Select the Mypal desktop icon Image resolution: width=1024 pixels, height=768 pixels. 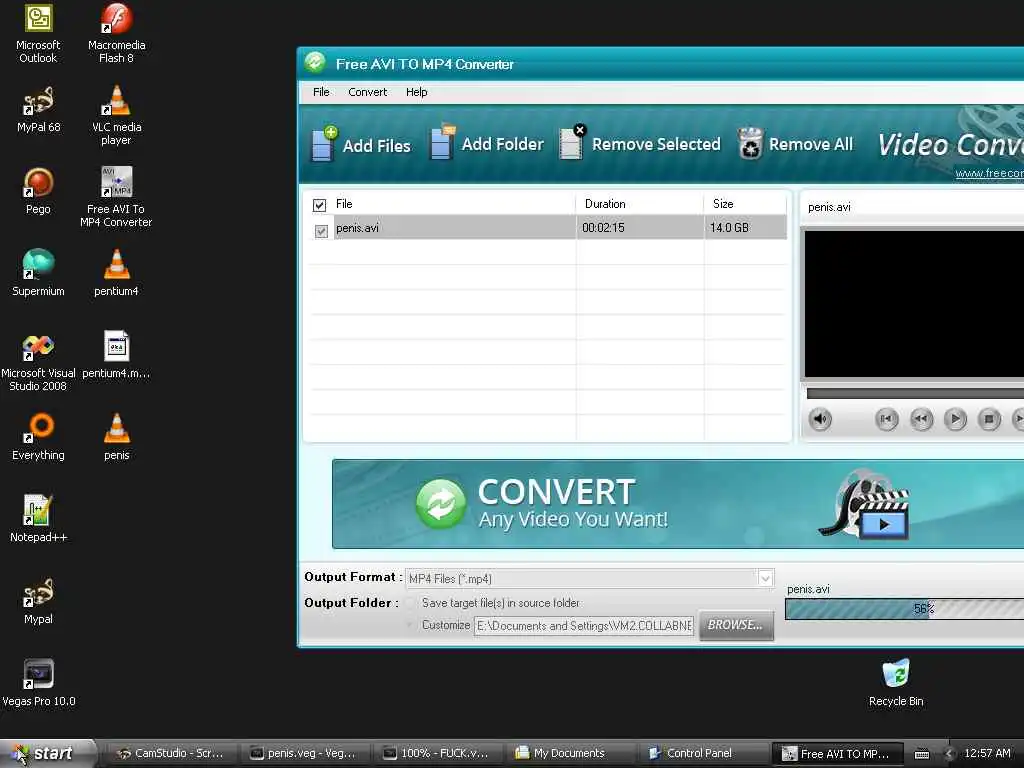[x=38, y=601]
